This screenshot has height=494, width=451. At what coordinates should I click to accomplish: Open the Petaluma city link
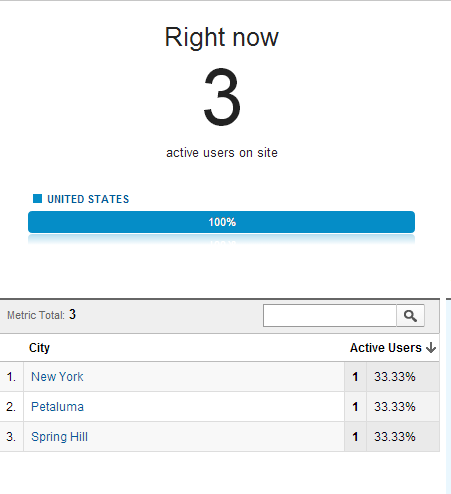57,407
